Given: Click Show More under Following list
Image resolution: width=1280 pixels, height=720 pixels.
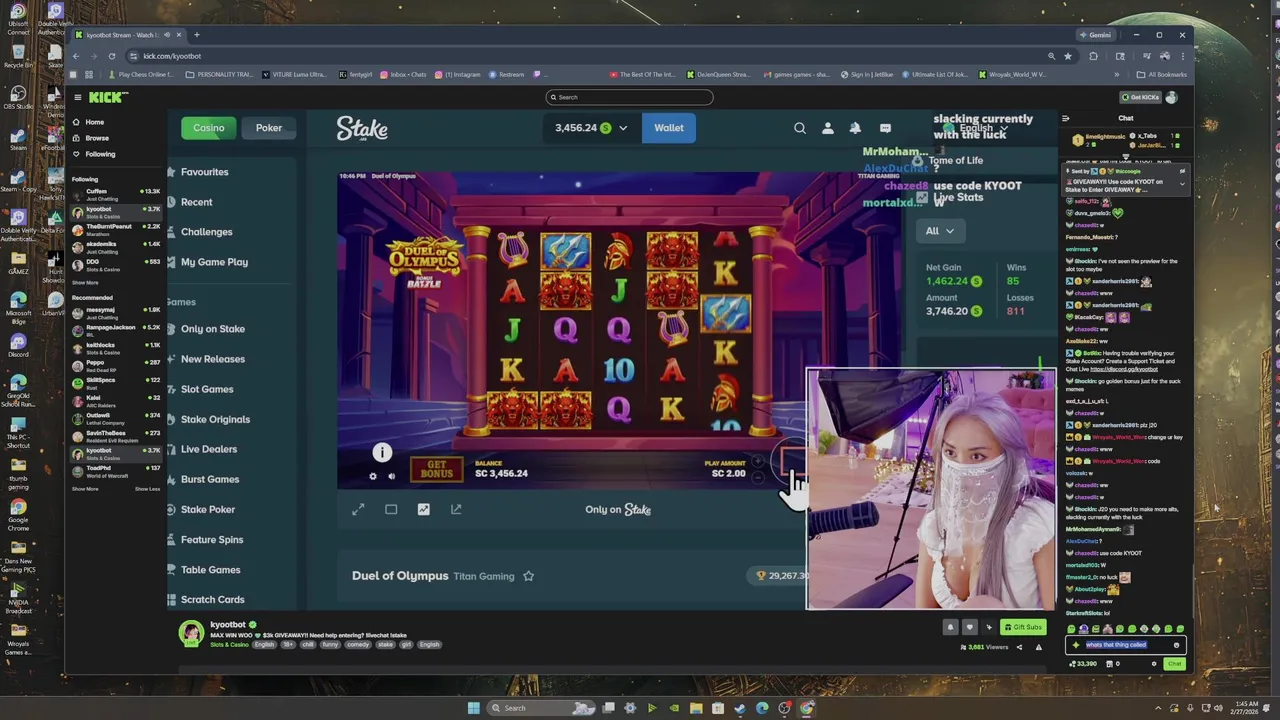Looking at the screenshot, I should (x=85, y=283).
